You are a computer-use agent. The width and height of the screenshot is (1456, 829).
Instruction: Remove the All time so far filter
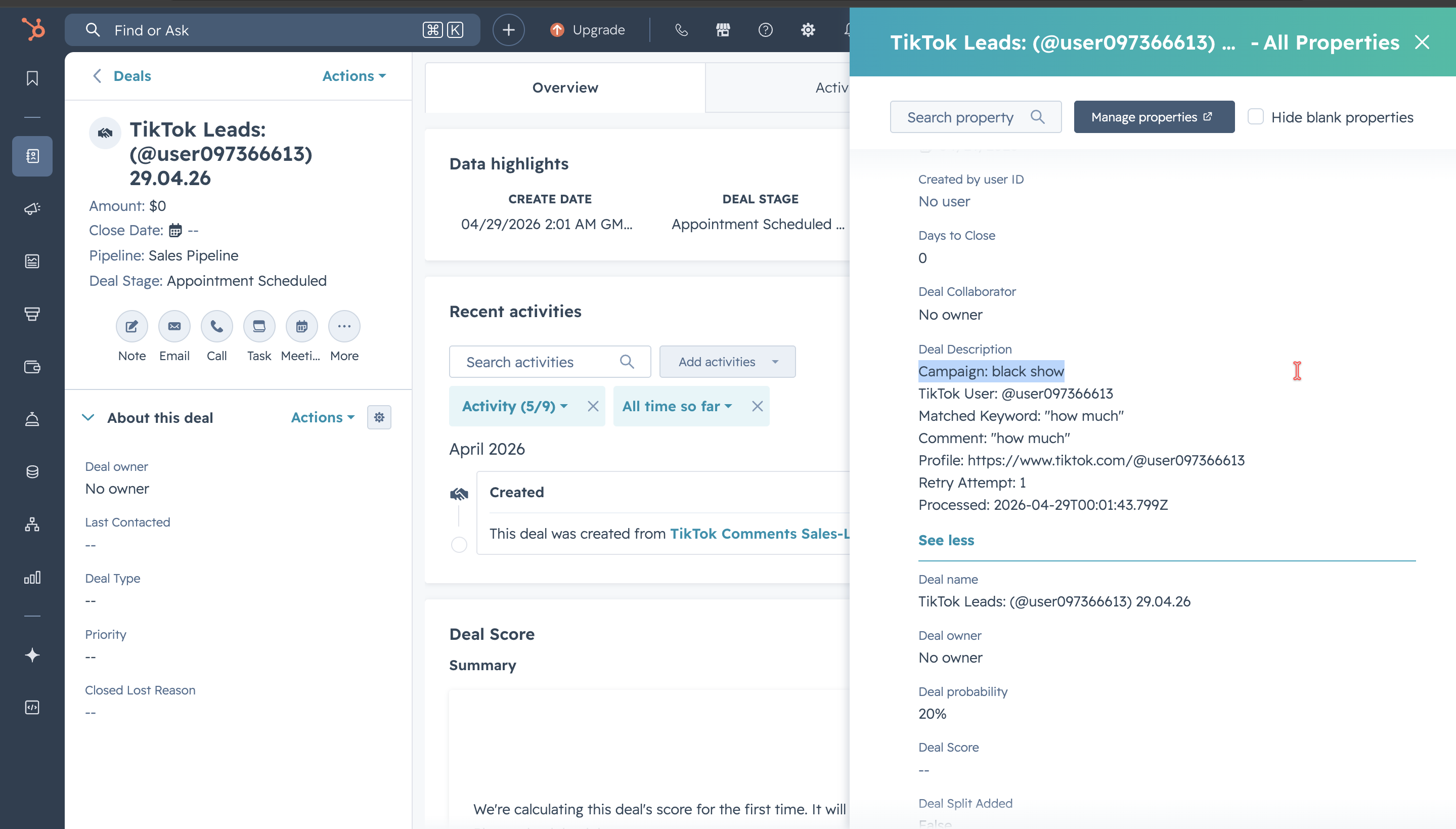(x=757, y=406)
